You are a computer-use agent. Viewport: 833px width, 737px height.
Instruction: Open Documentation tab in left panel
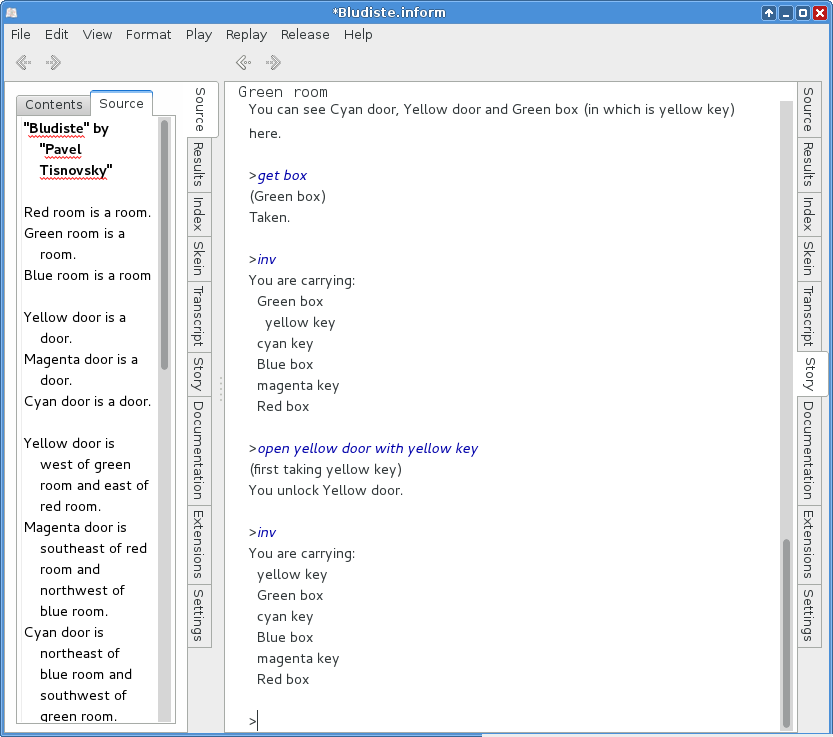[199, 450]
